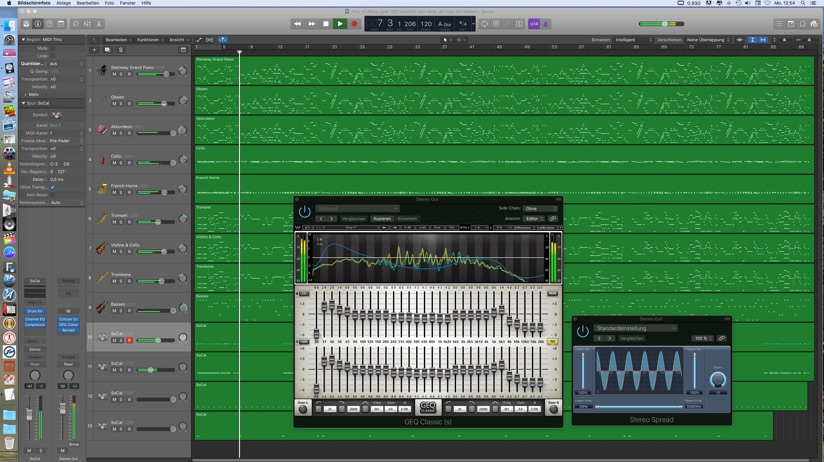Record-enable the Akkordeon track
The width and height of the screenshot is (824, 462).
click(x=129, y=134)
